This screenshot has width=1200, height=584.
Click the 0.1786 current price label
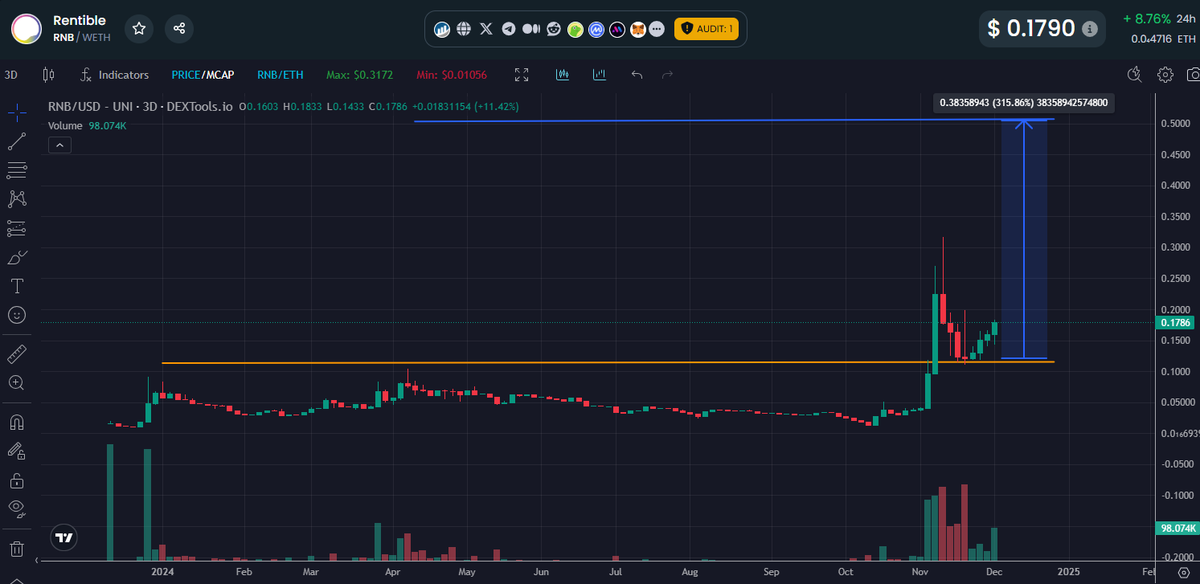1177,323
